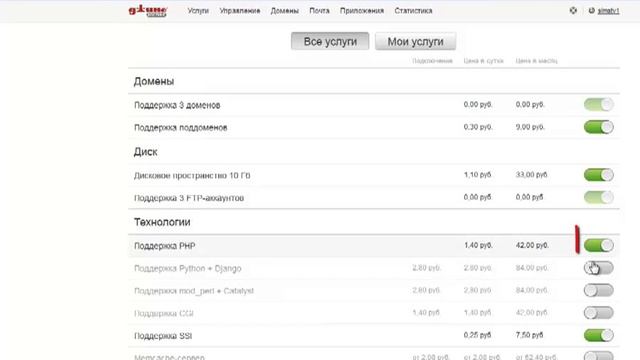
Task: Click the power icon beside the username
Action: coord(591,11)
